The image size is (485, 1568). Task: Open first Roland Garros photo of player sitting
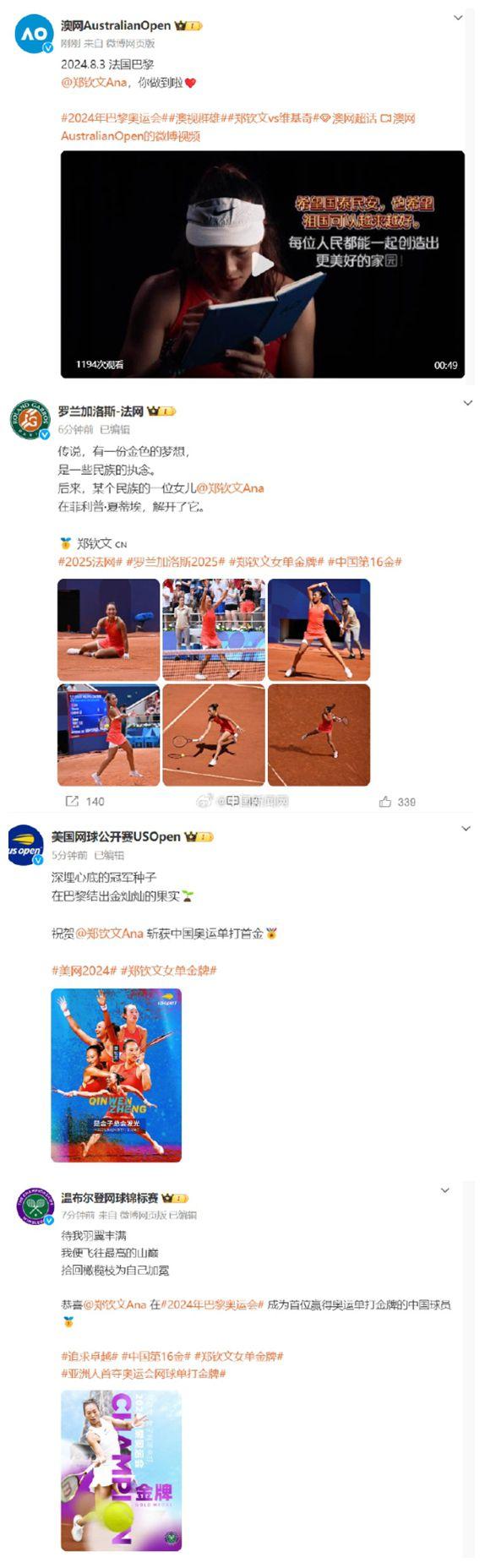pos(108,629)
